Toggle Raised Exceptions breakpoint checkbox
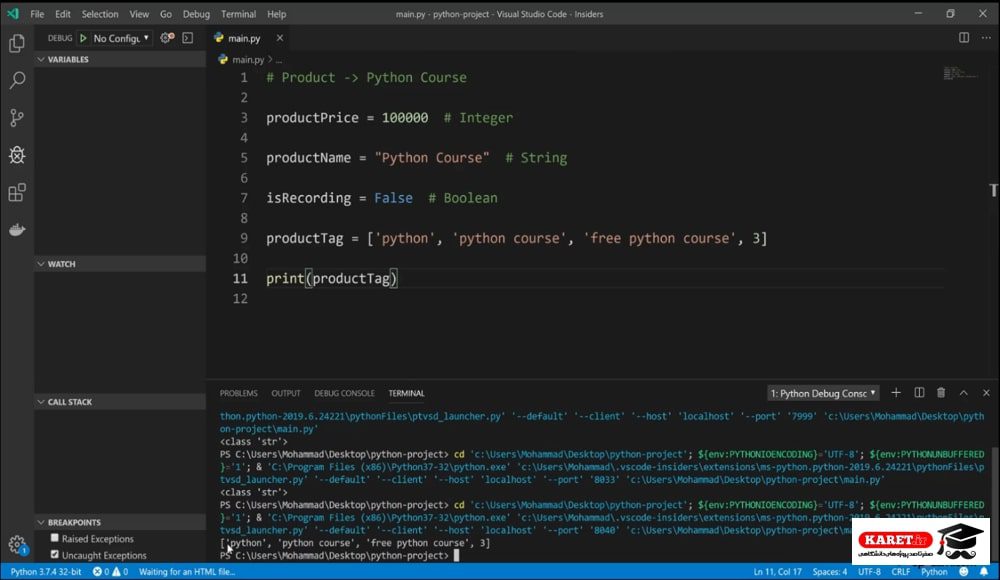 [x=55, y=538]
